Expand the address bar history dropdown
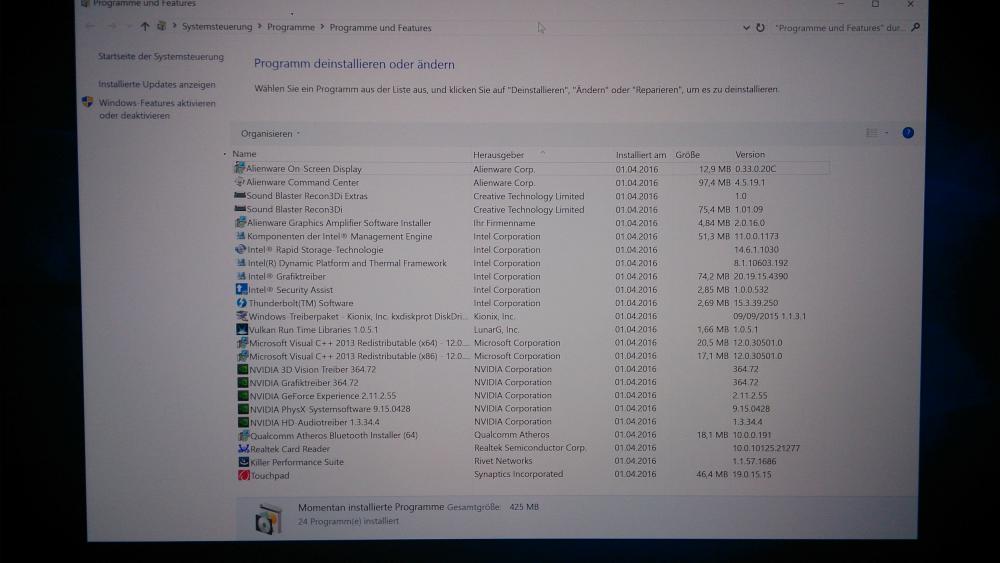This screenshot has width=1000, height=563. click(x=746, y=28)
